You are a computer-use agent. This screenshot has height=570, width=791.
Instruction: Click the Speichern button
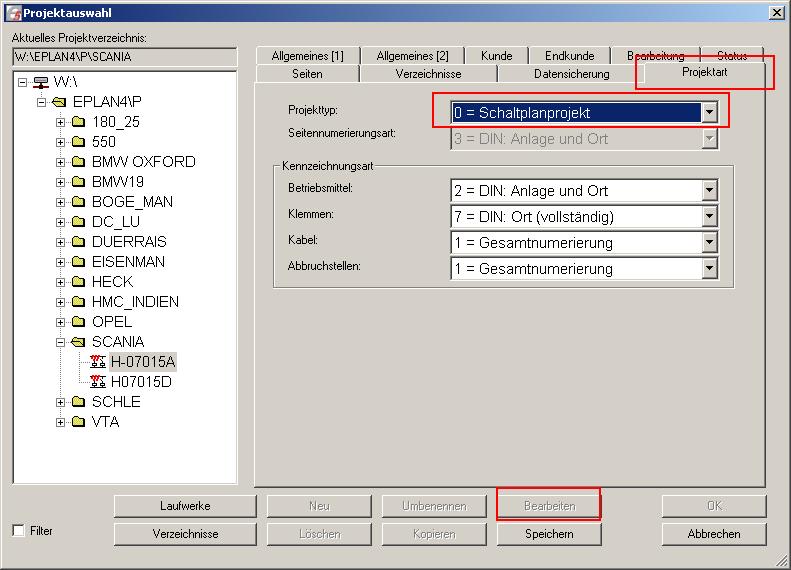(x=549, y=534)
